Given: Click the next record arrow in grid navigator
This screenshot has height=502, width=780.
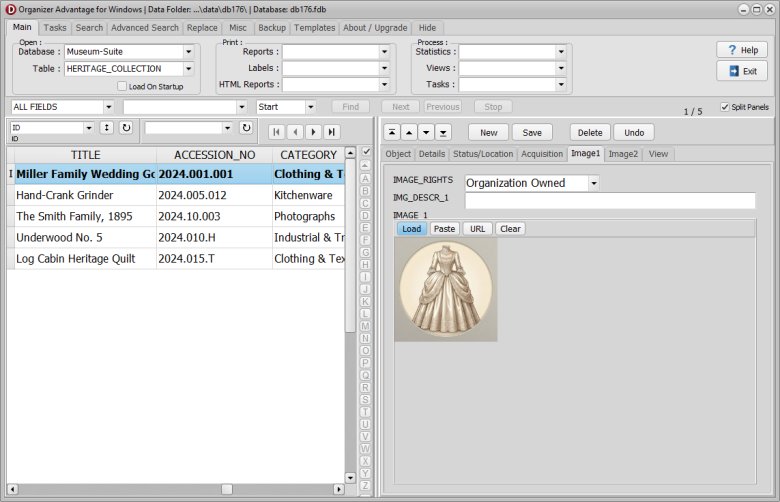Looking at the screenshot, I should coord(313,132).
